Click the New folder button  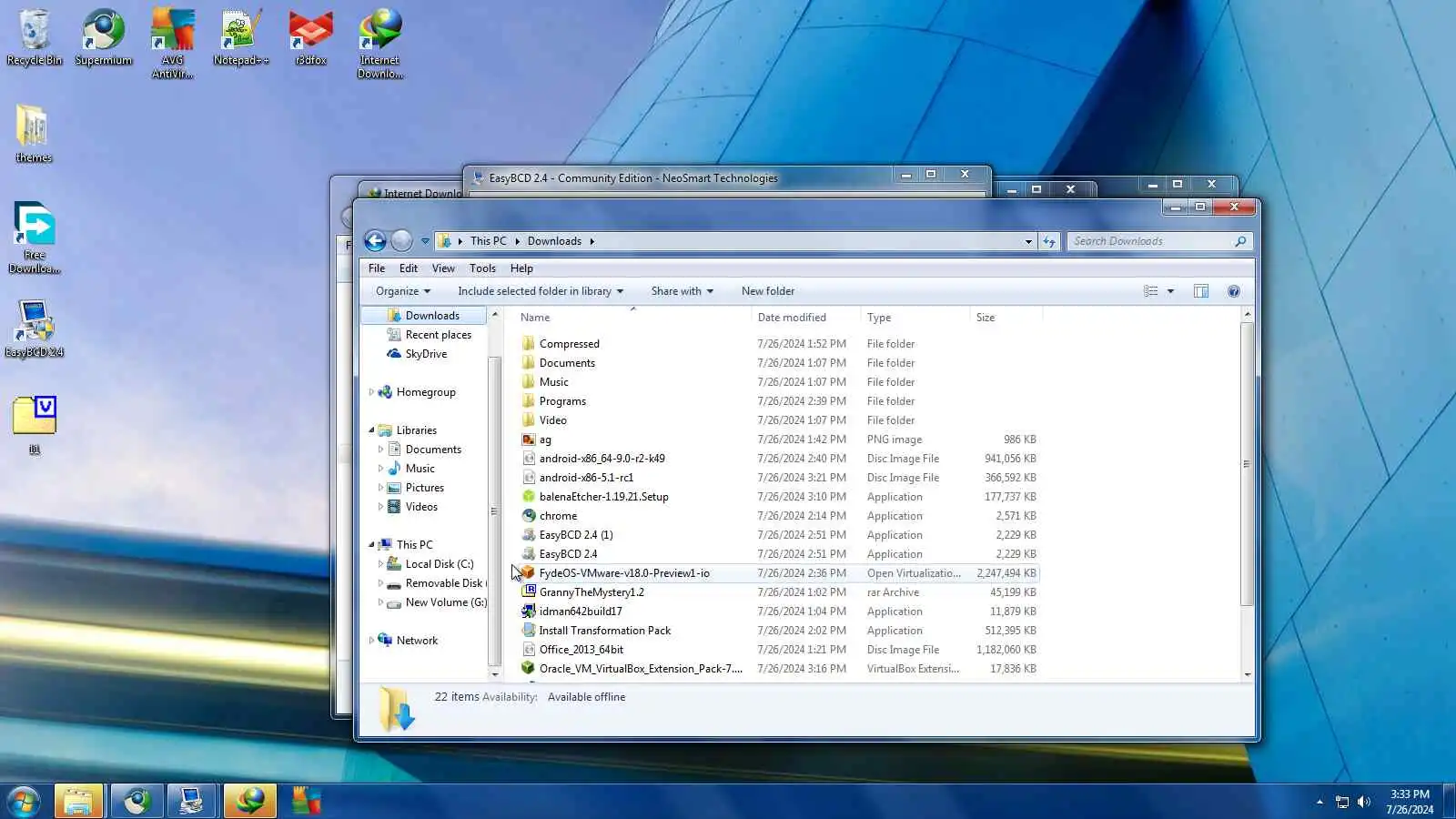768,291
